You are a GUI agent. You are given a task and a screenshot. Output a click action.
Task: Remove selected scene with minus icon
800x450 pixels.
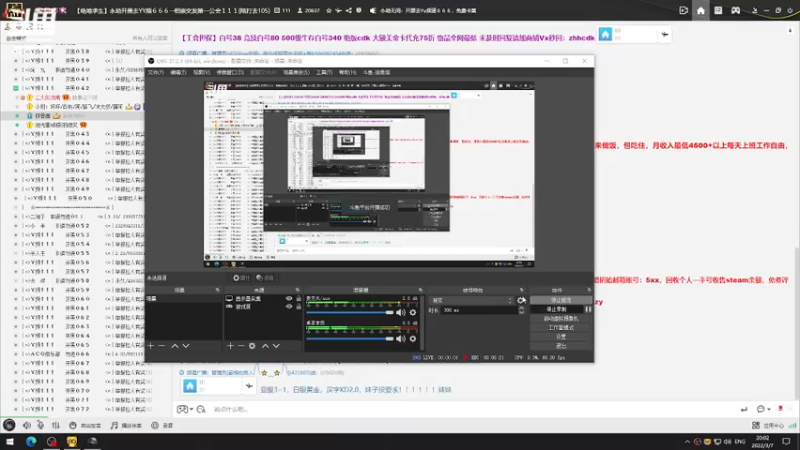coord(162,346)
